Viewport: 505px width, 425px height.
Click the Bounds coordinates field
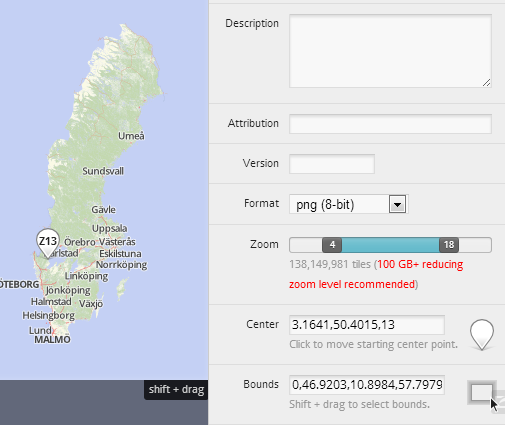pos(367,385)
